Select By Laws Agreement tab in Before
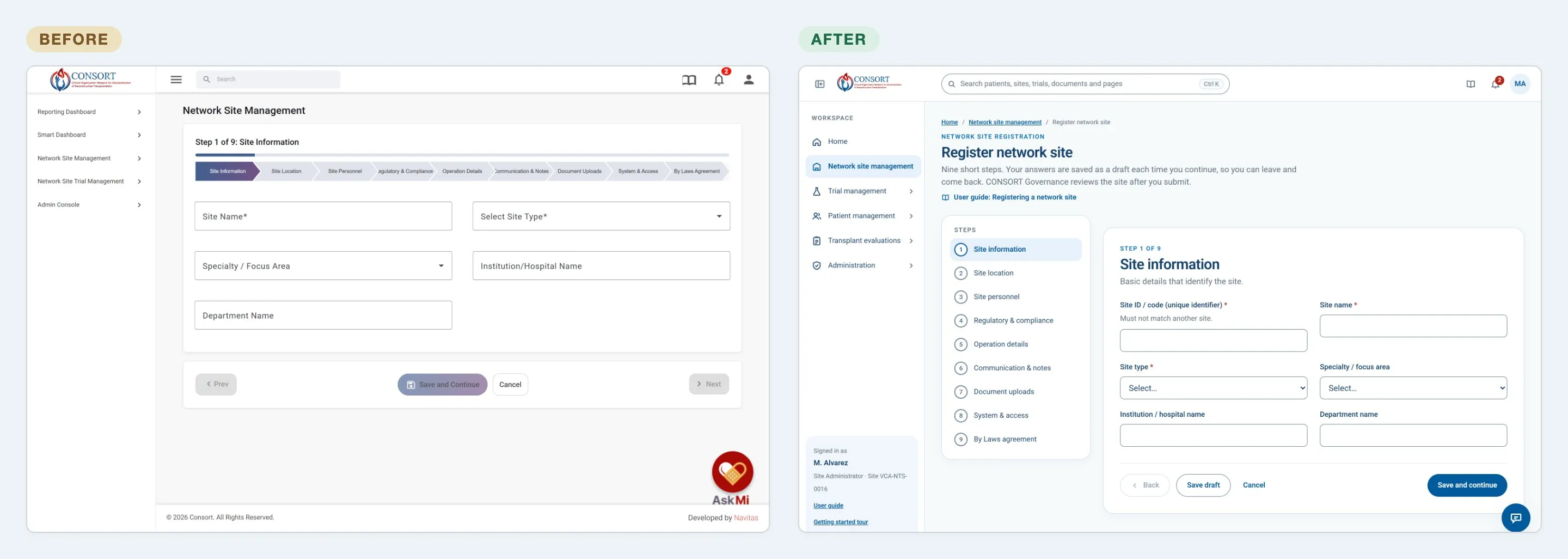This screenshot has height=559, width=1568. tap(697, 171)
